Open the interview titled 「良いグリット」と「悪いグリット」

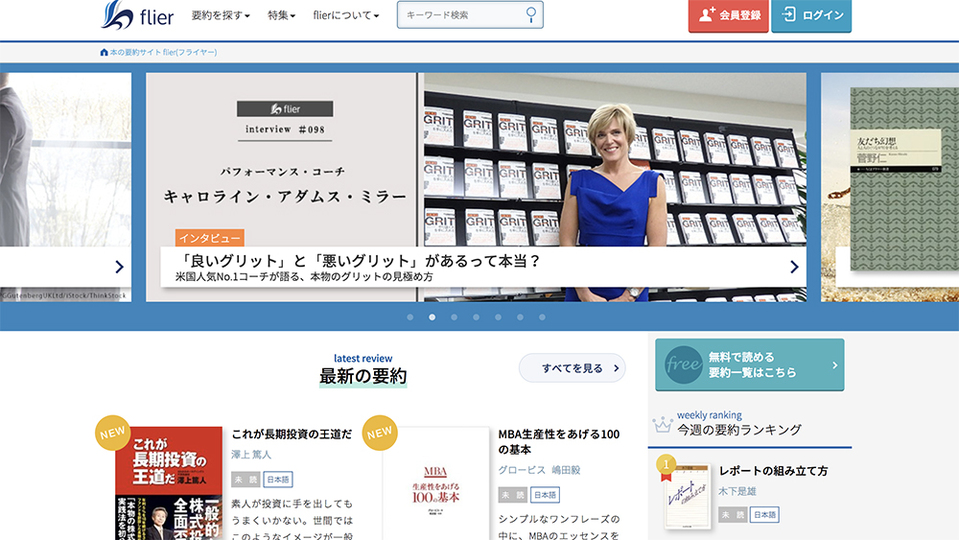(360, 261)
